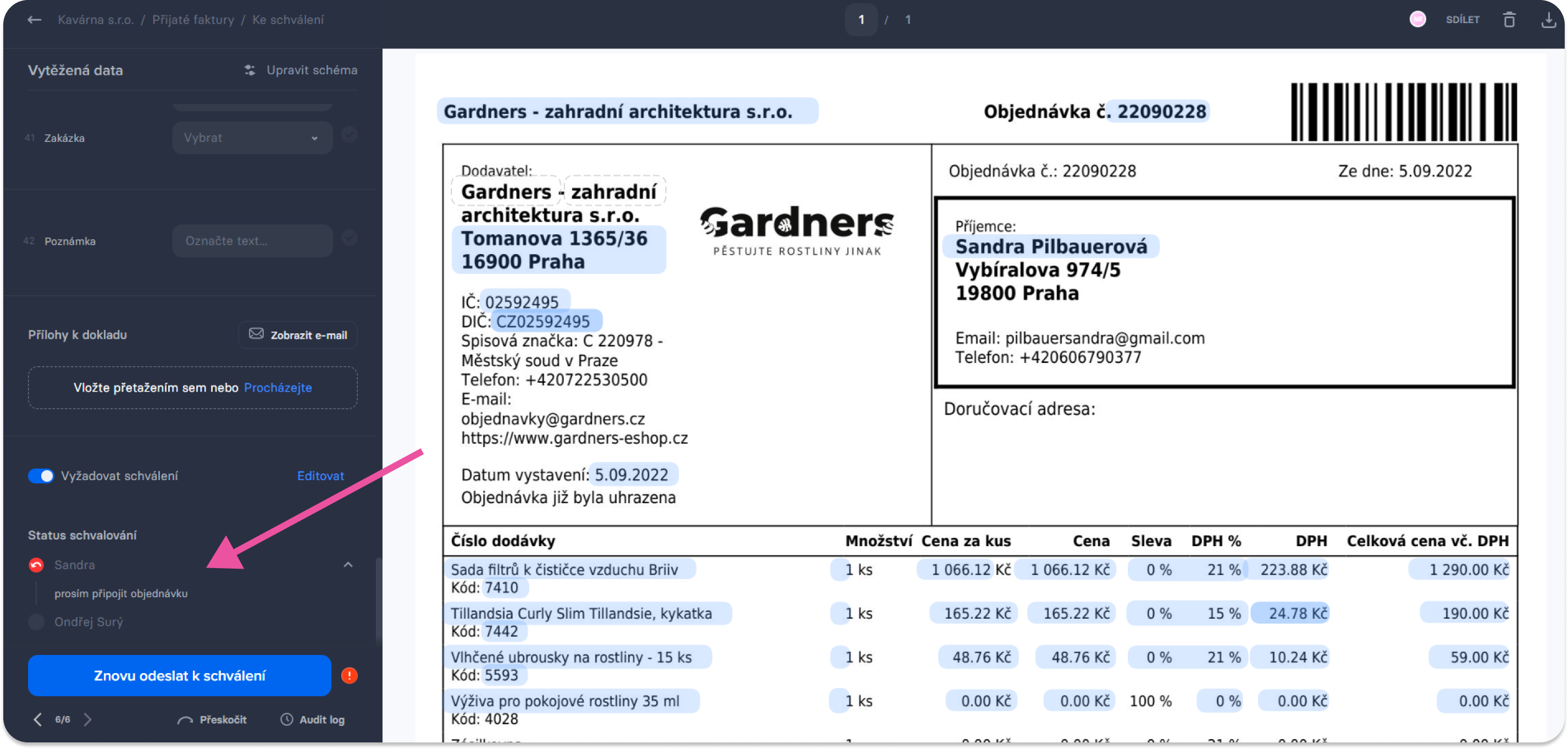
Task: Download the document with download icon
Action: [x=1548, y=19]
